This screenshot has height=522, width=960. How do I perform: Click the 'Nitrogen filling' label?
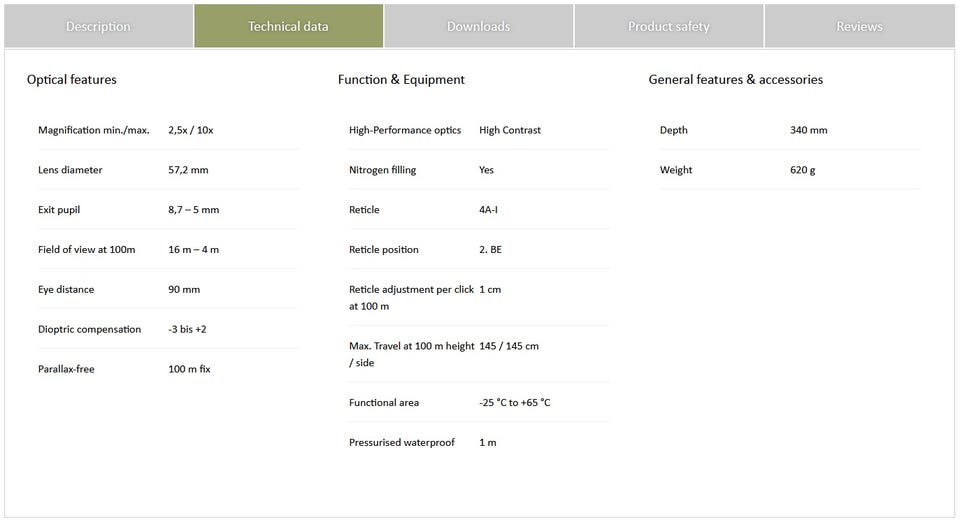(x=383, y=170)
